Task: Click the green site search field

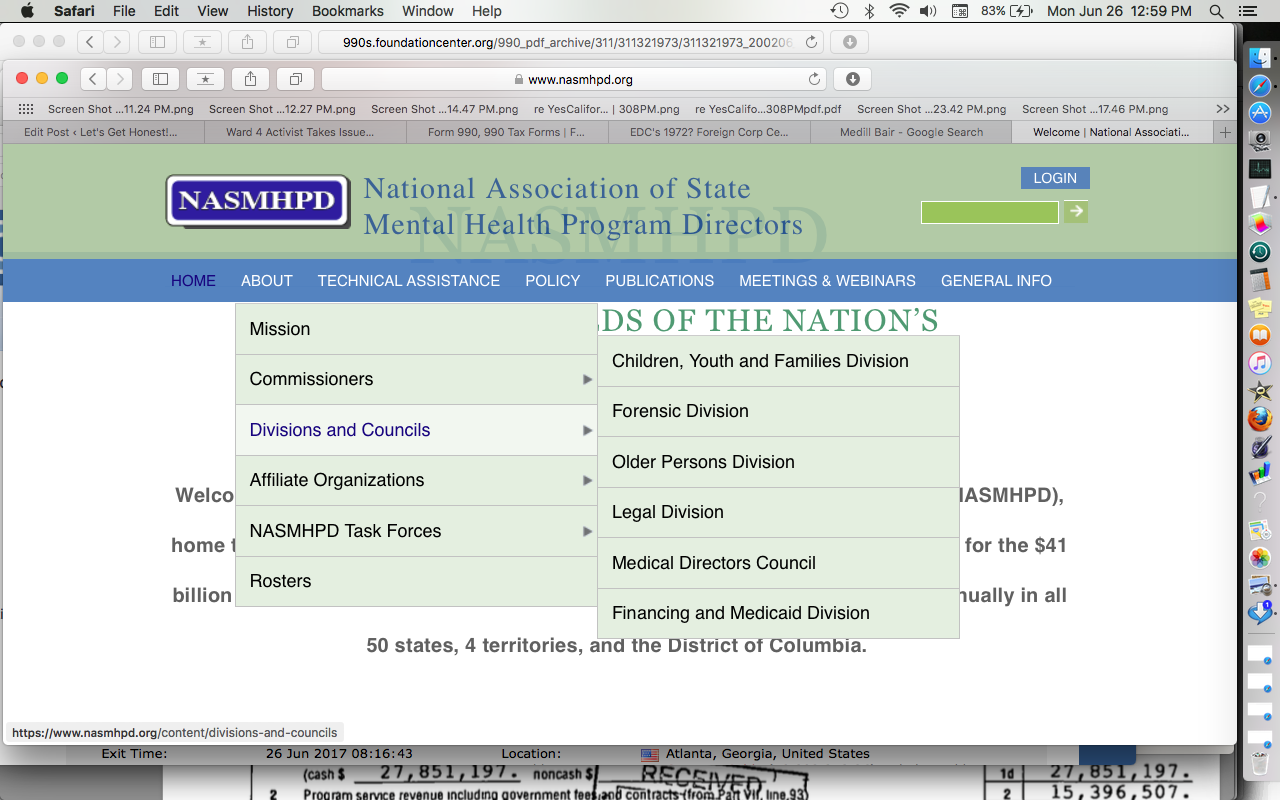Action: pyautogui.click(x=989, y=212)
